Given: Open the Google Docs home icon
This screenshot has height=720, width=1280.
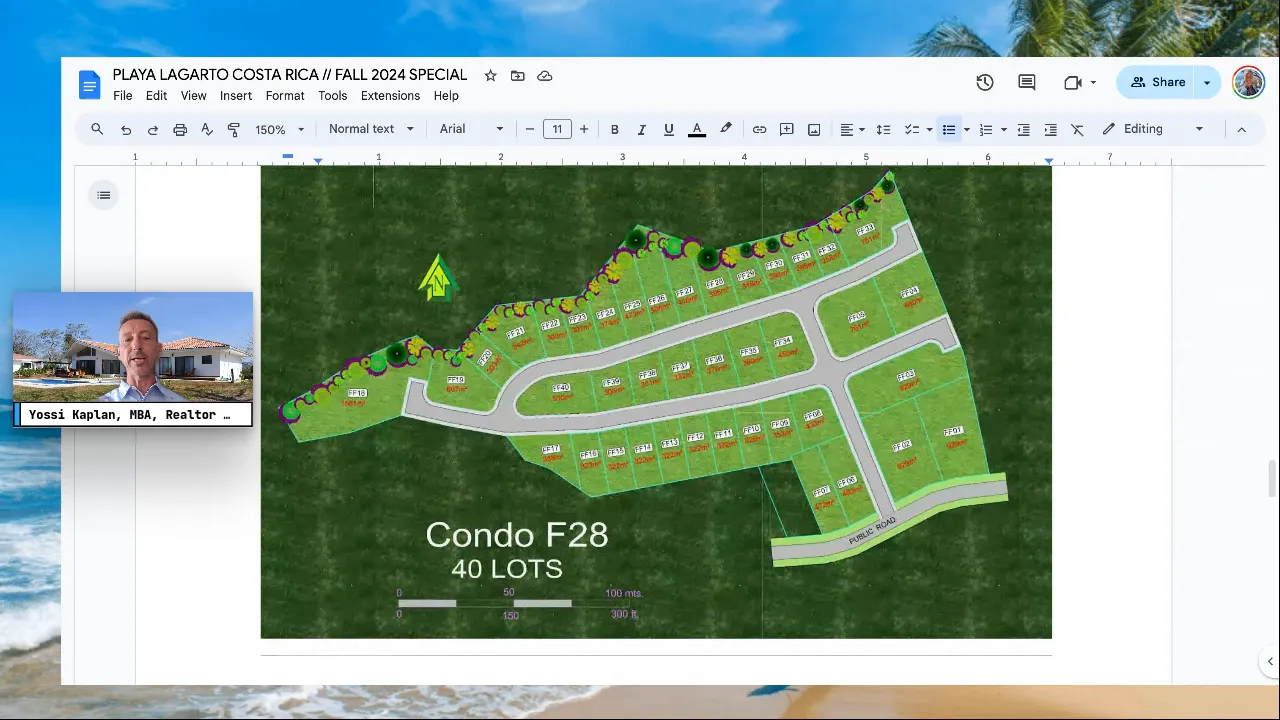Looking at the screenshot, I should (90, 84).
